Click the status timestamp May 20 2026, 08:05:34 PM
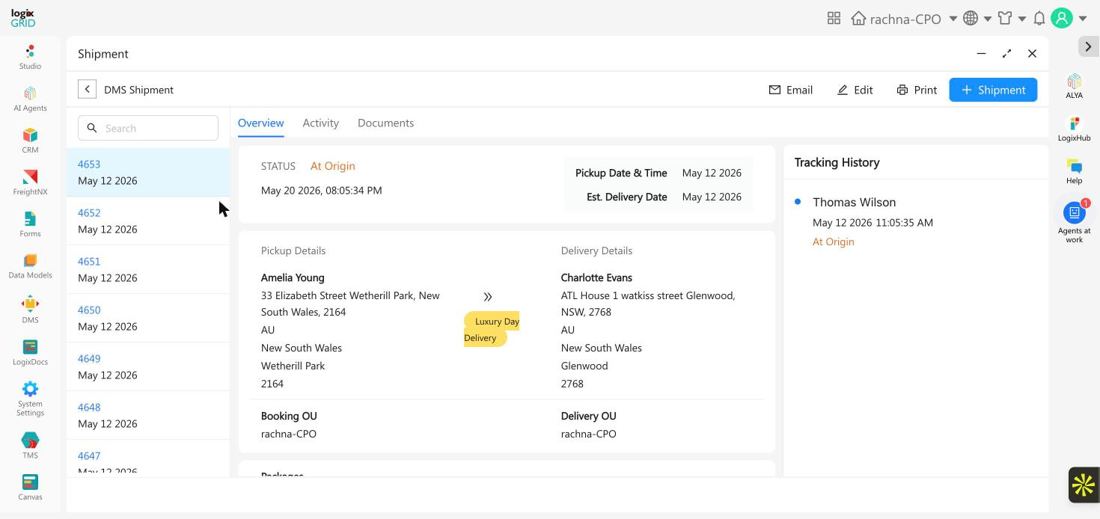This screenshot has width=1100, height=519. pos(321,190)
